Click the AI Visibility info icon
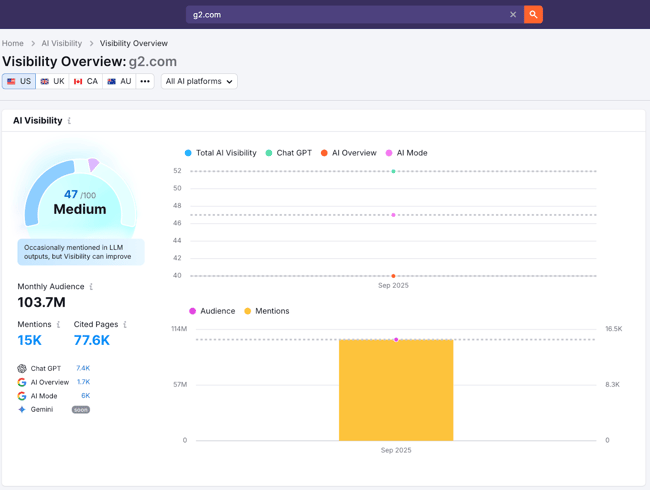 [69, 121]
